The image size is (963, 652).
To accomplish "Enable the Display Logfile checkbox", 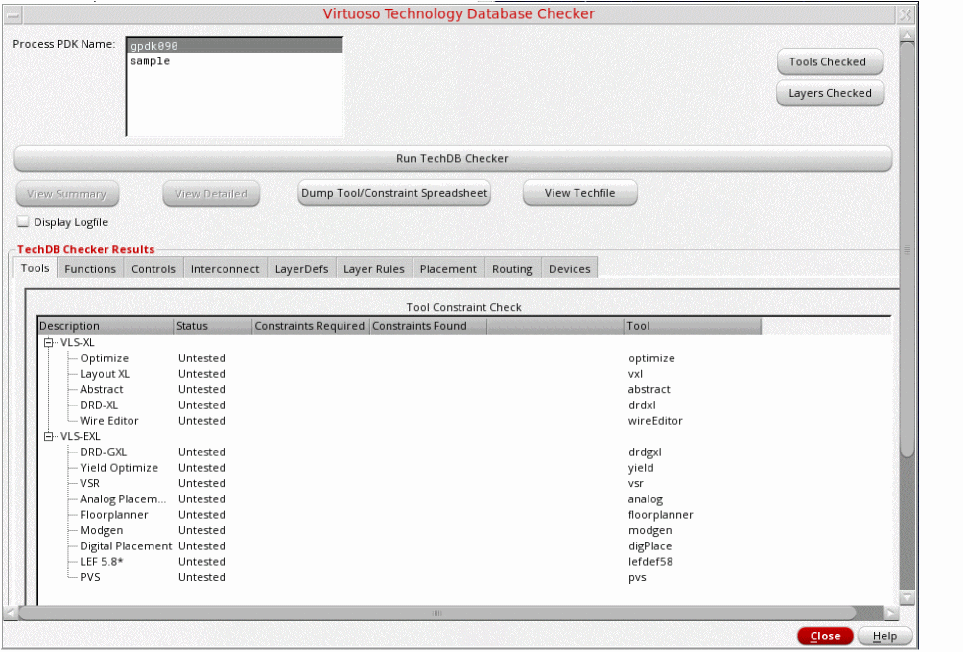I will (x=23, y=222).
